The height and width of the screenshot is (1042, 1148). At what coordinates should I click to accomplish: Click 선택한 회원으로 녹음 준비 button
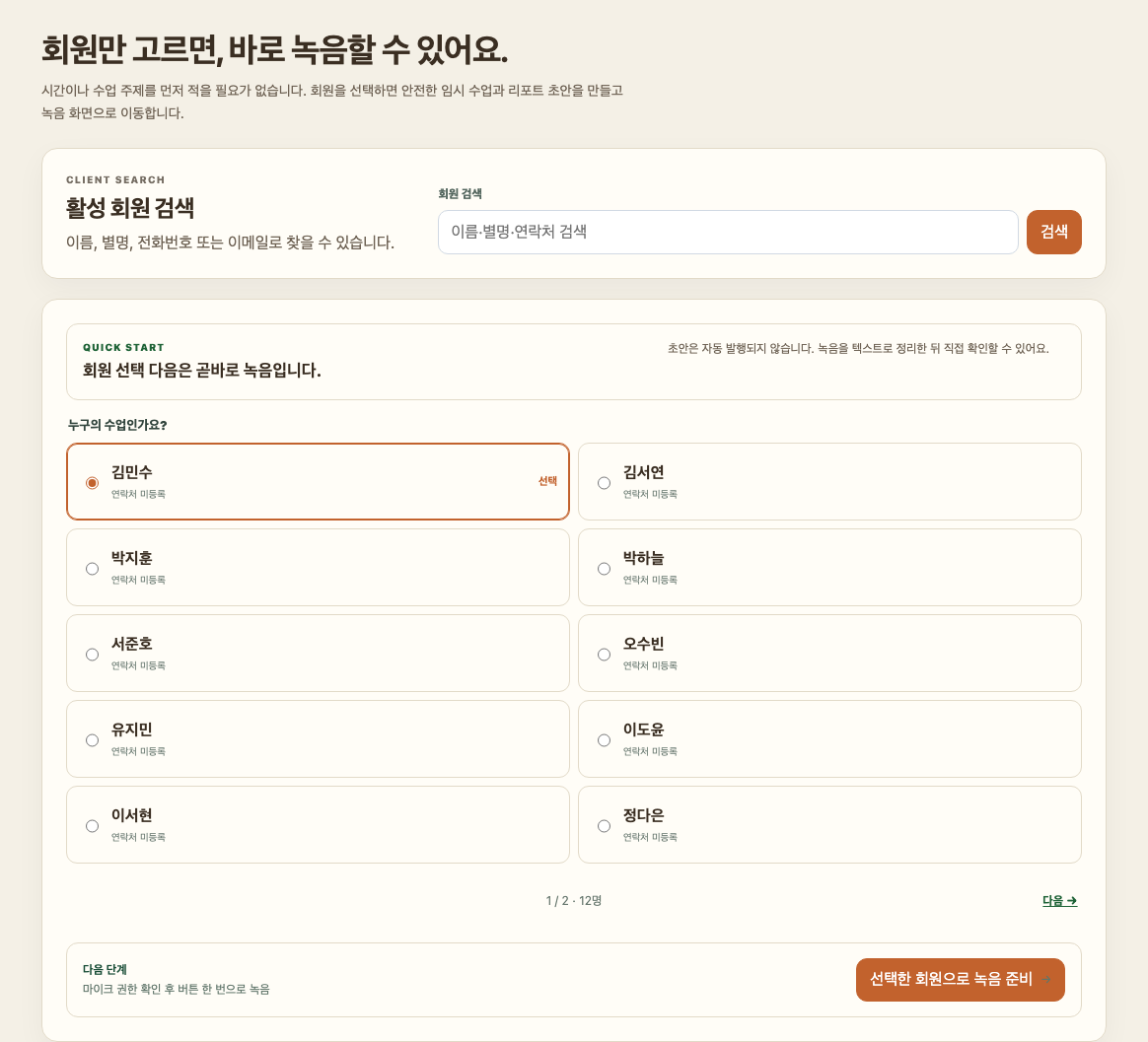[x=960, y=979]
